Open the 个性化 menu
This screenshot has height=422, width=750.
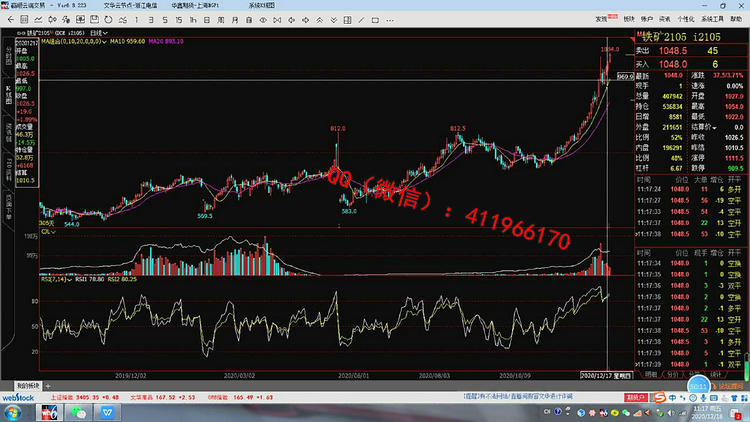(x=686, y=18)
